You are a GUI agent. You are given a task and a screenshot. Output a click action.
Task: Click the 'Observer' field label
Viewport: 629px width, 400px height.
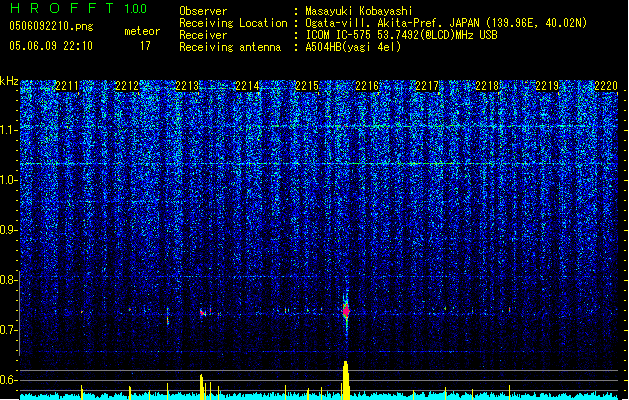203,11
